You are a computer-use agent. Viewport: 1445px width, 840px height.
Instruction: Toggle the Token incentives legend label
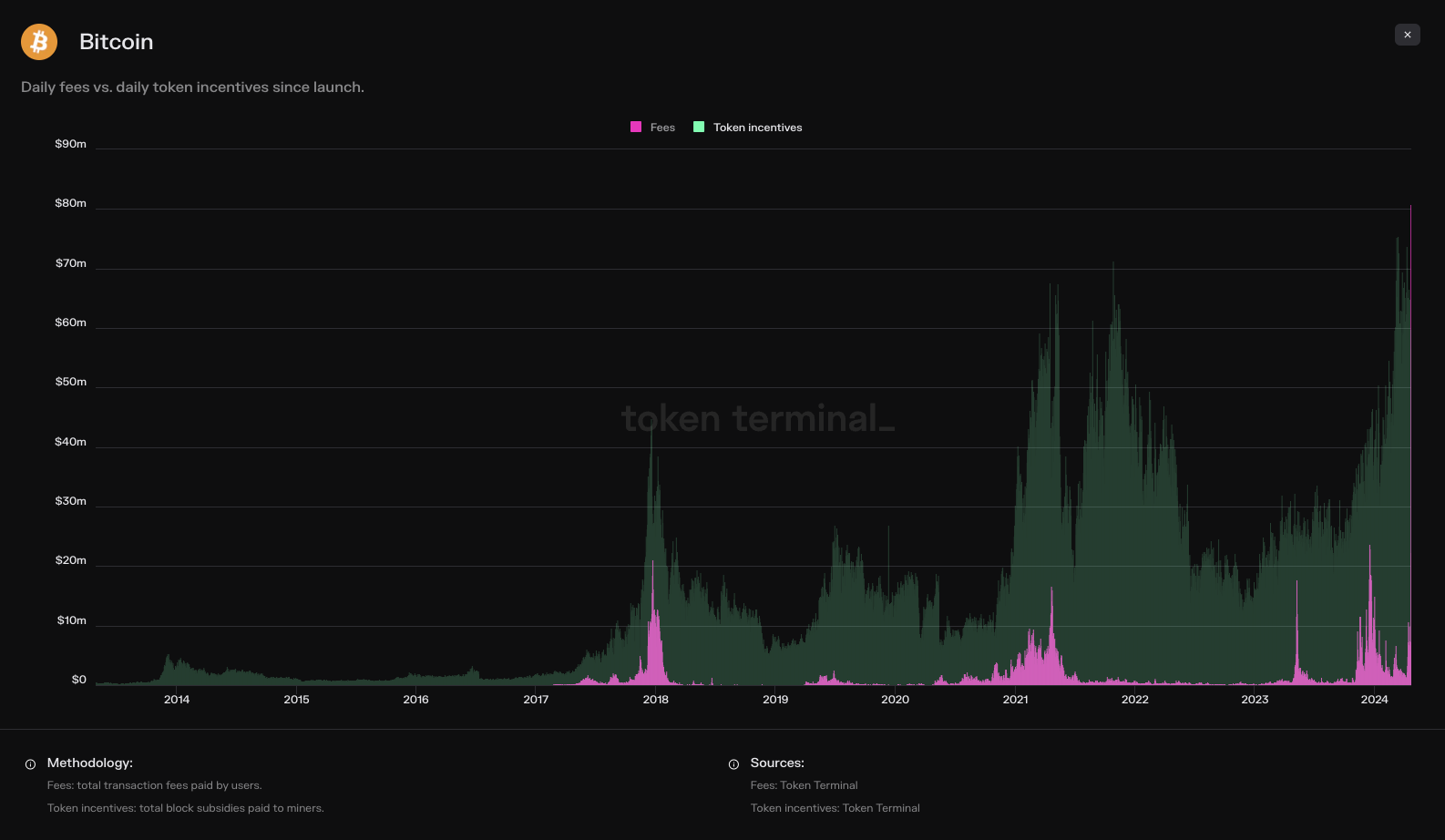757,128
